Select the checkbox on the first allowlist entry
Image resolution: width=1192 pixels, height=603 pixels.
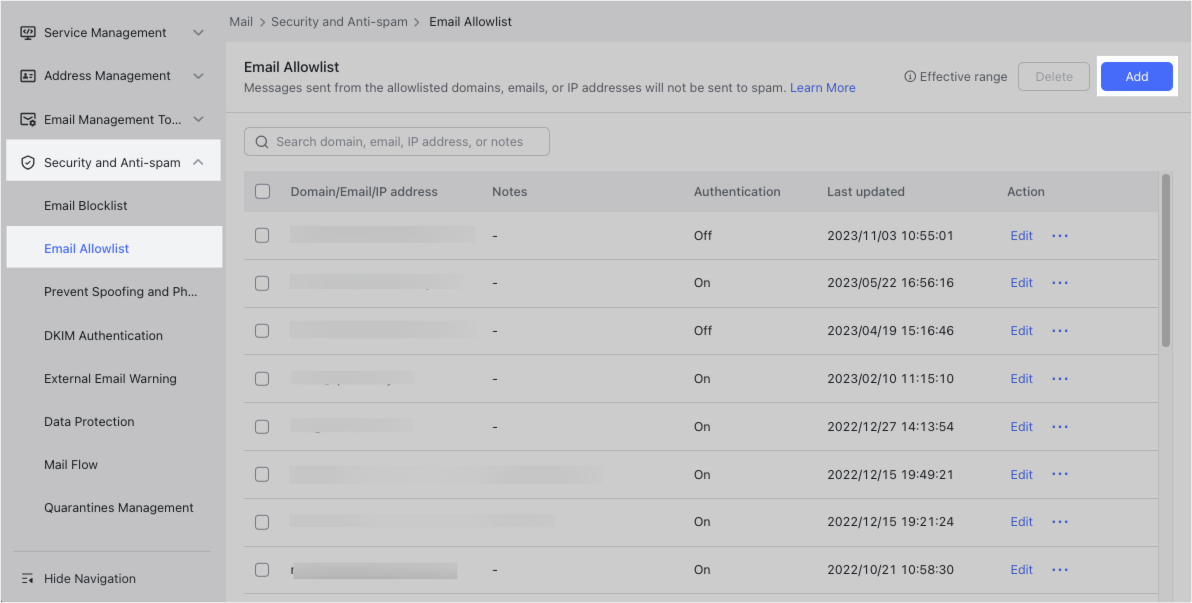coord(262,235)
